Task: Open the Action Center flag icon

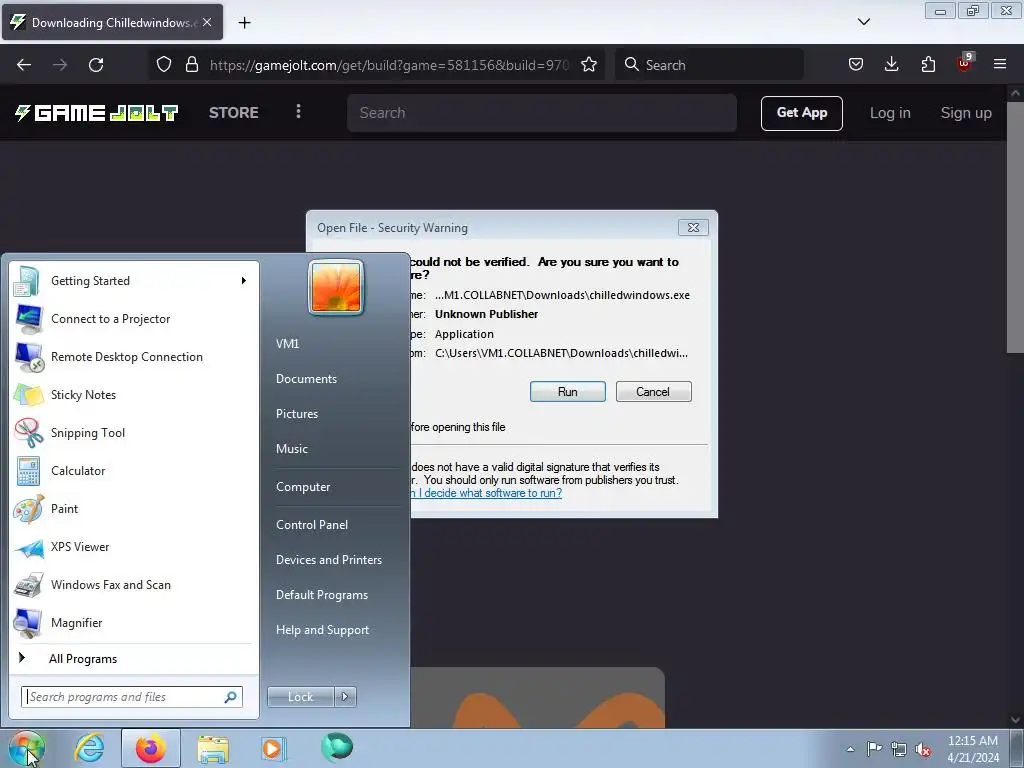Action: 874,748
